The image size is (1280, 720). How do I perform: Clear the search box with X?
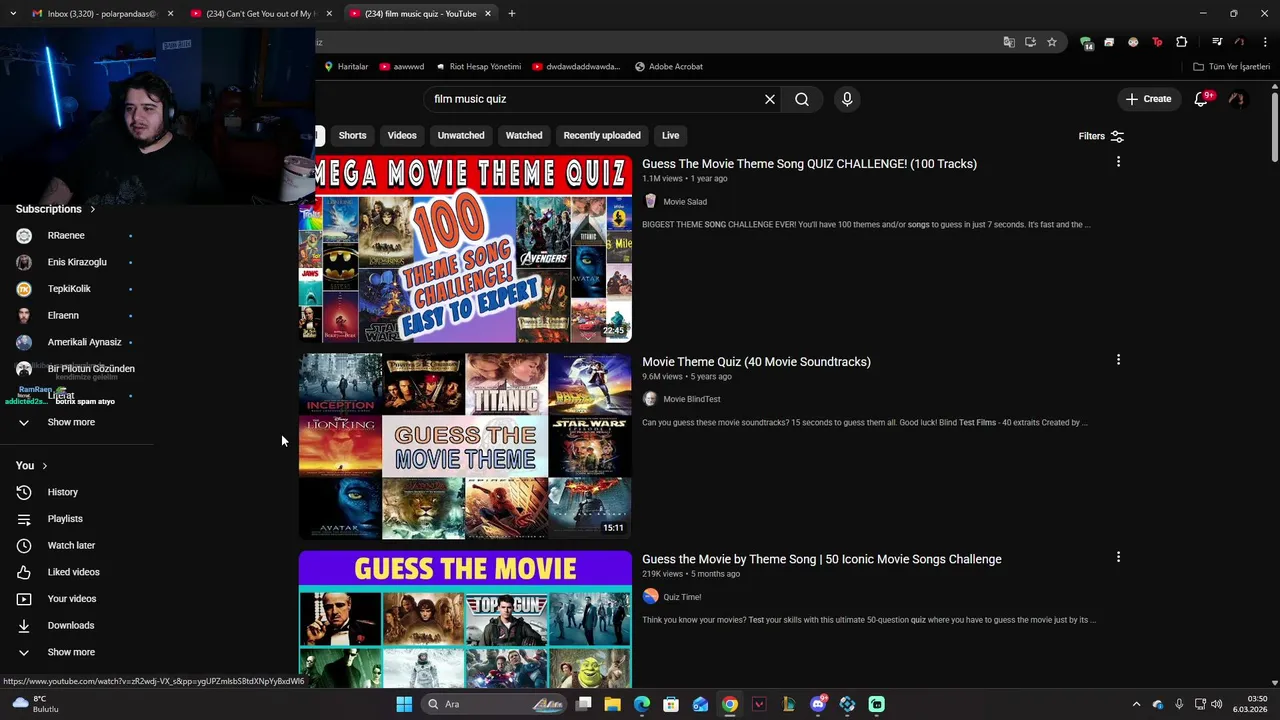[770, 99]
